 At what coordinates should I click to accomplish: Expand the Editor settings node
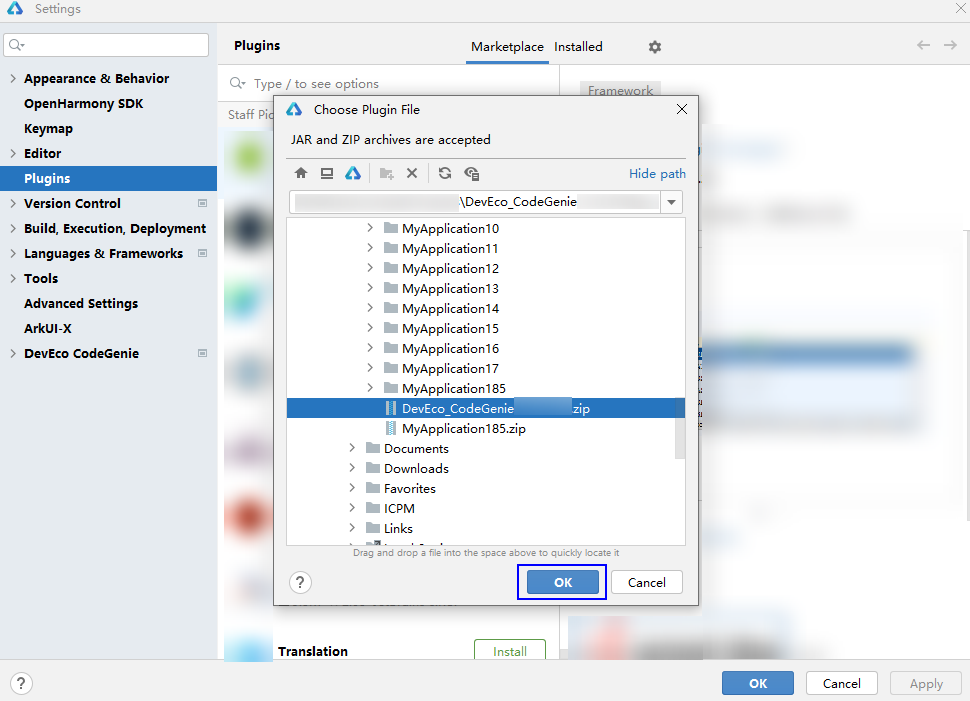13,153
